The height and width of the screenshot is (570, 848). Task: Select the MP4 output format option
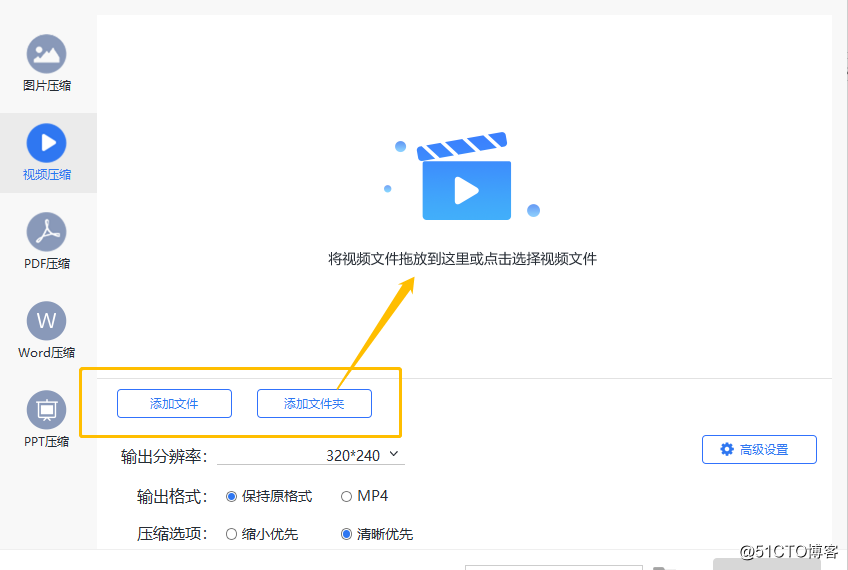tap(365, 496)
